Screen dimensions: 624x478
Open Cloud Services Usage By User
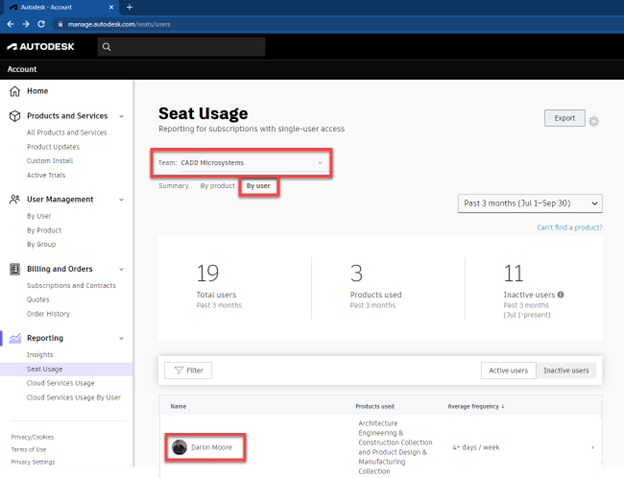click(74, 397)
